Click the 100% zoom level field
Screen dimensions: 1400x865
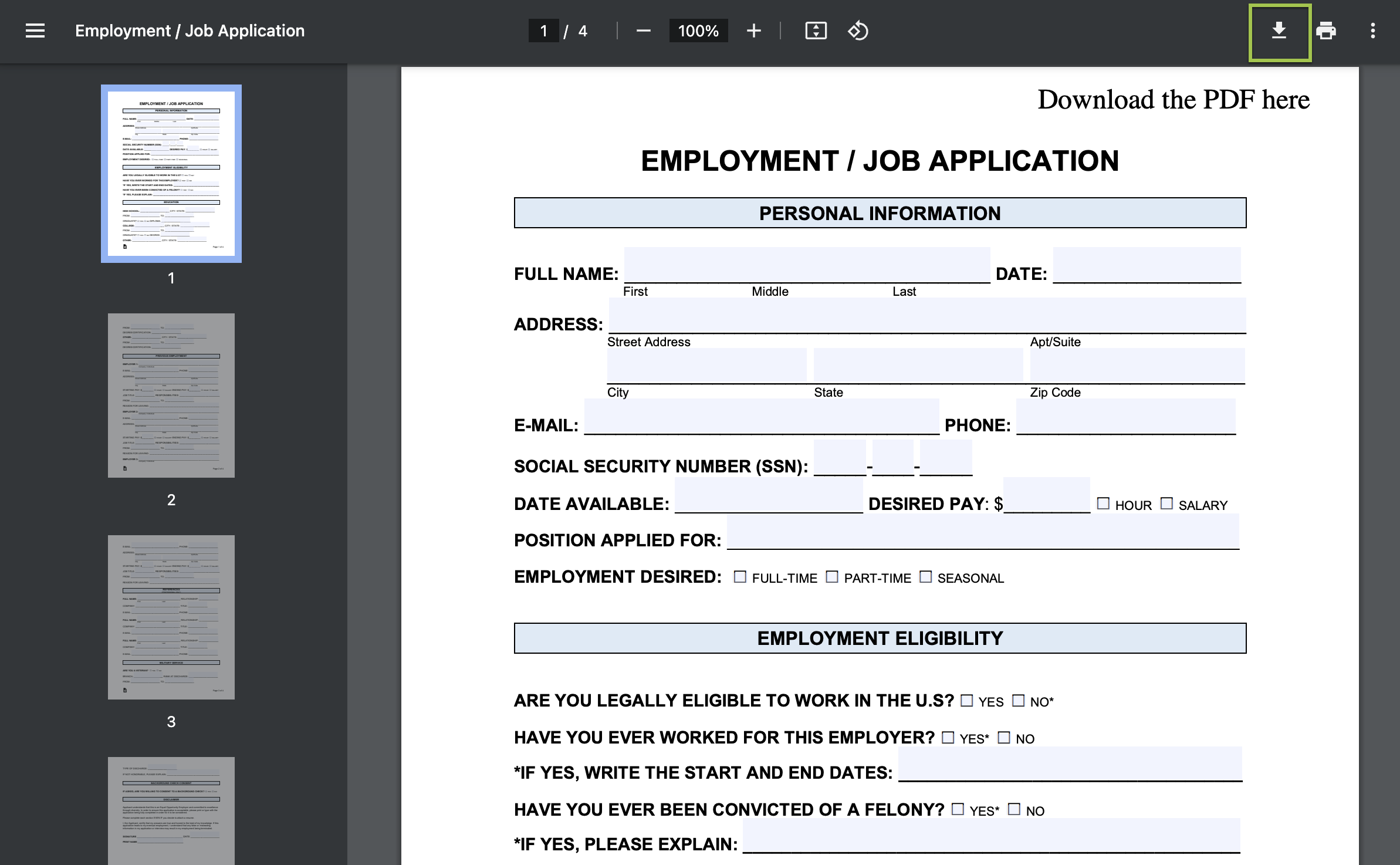point(698,31)
